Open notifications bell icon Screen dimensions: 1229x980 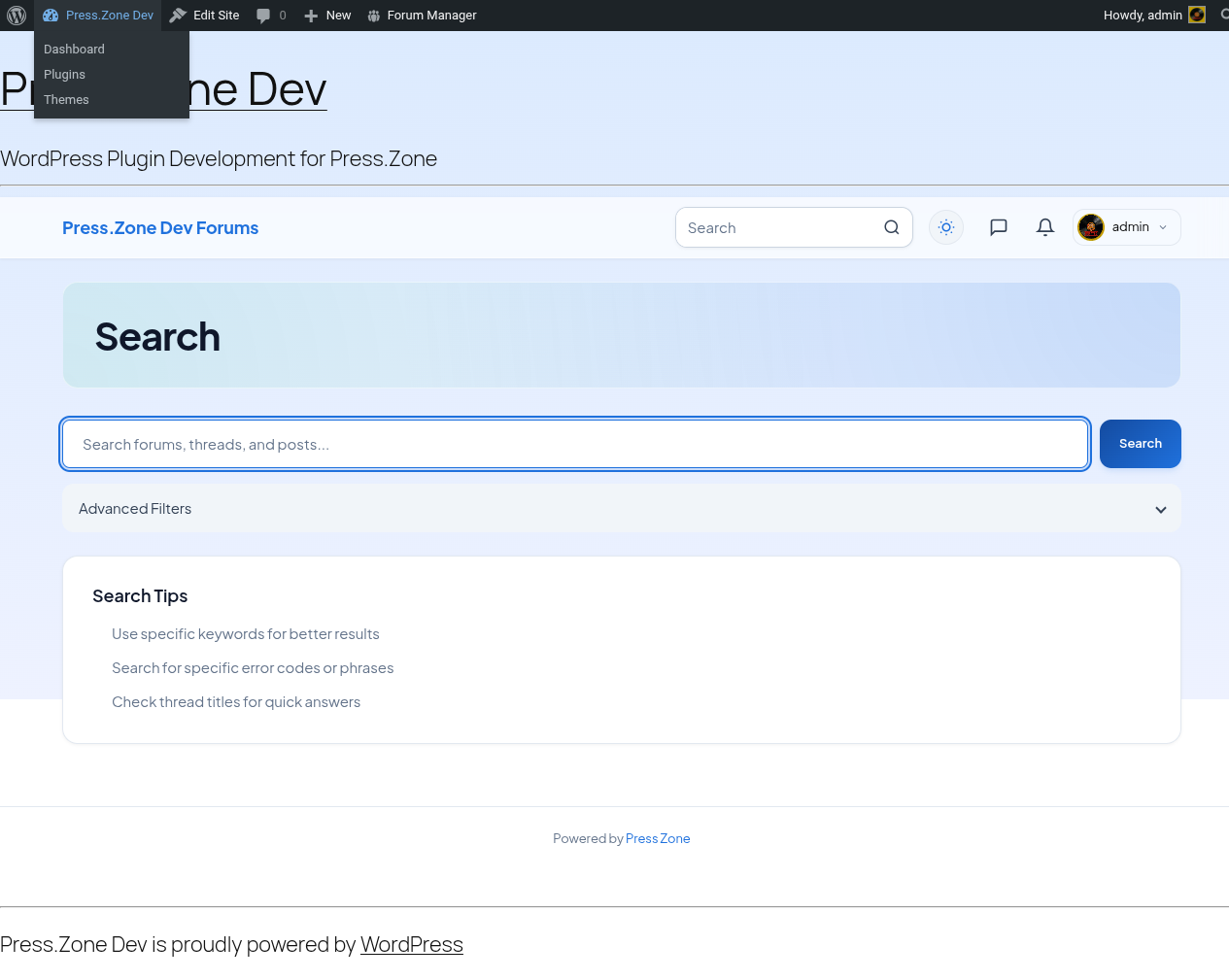(x=1045, y=227)
